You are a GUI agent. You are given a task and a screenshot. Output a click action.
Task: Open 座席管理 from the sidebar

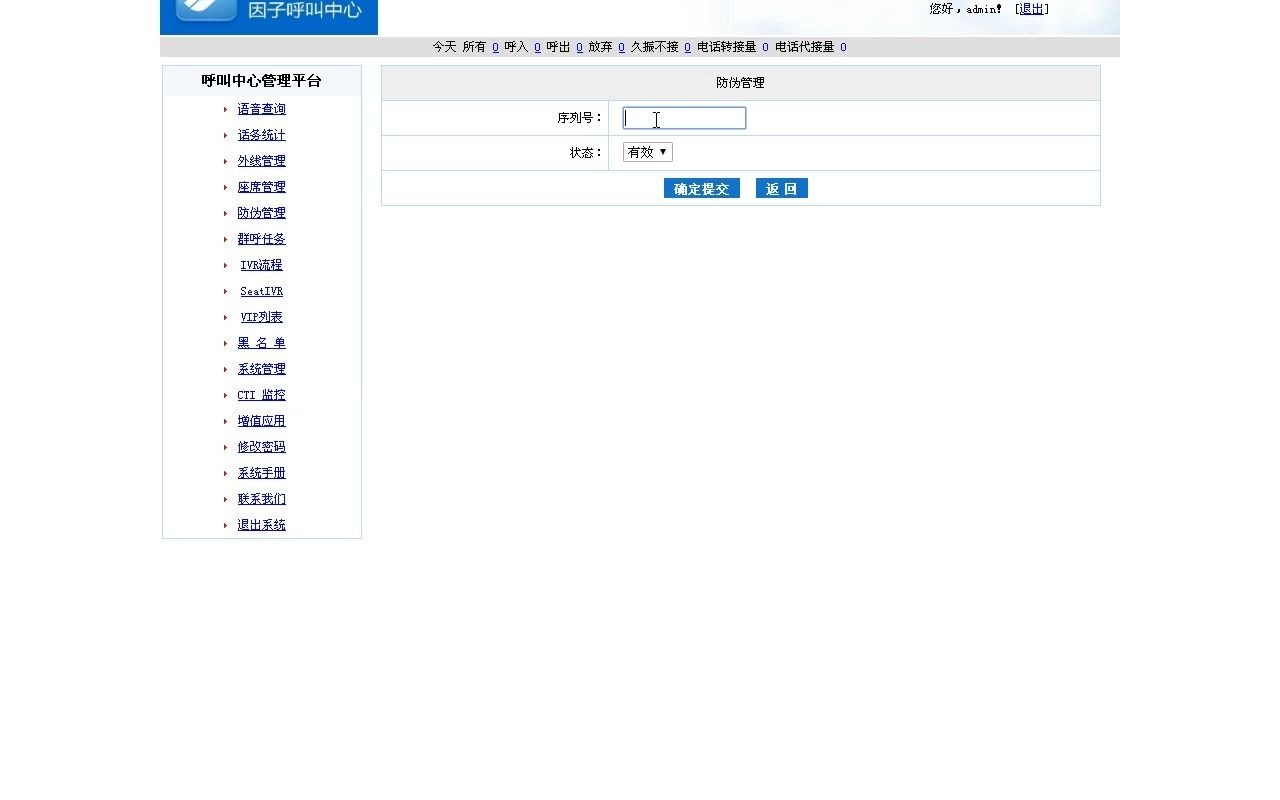261,187
